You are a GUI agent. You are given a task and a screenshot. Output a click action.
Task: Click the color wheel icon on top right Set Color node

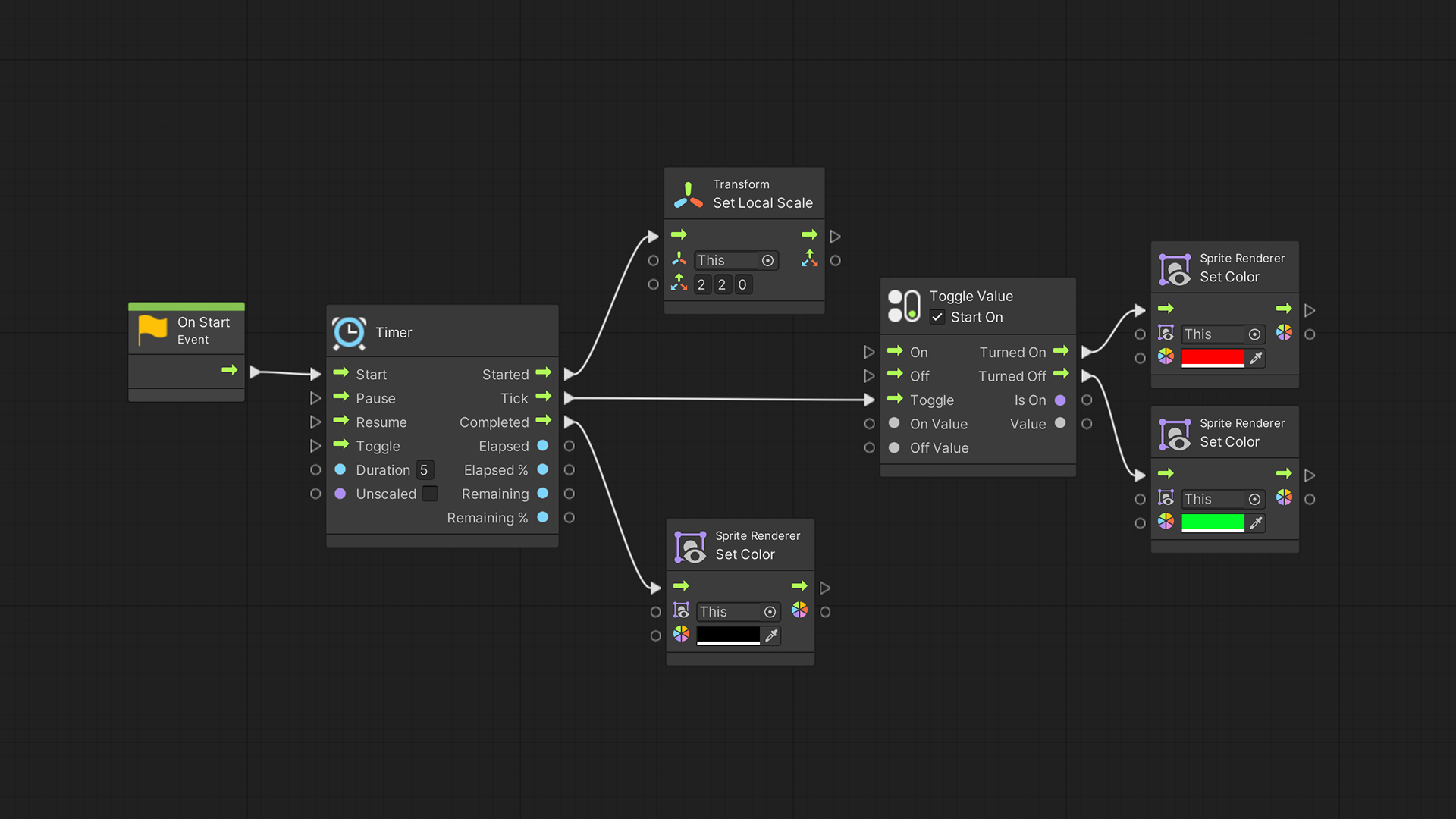(1284, 334)
